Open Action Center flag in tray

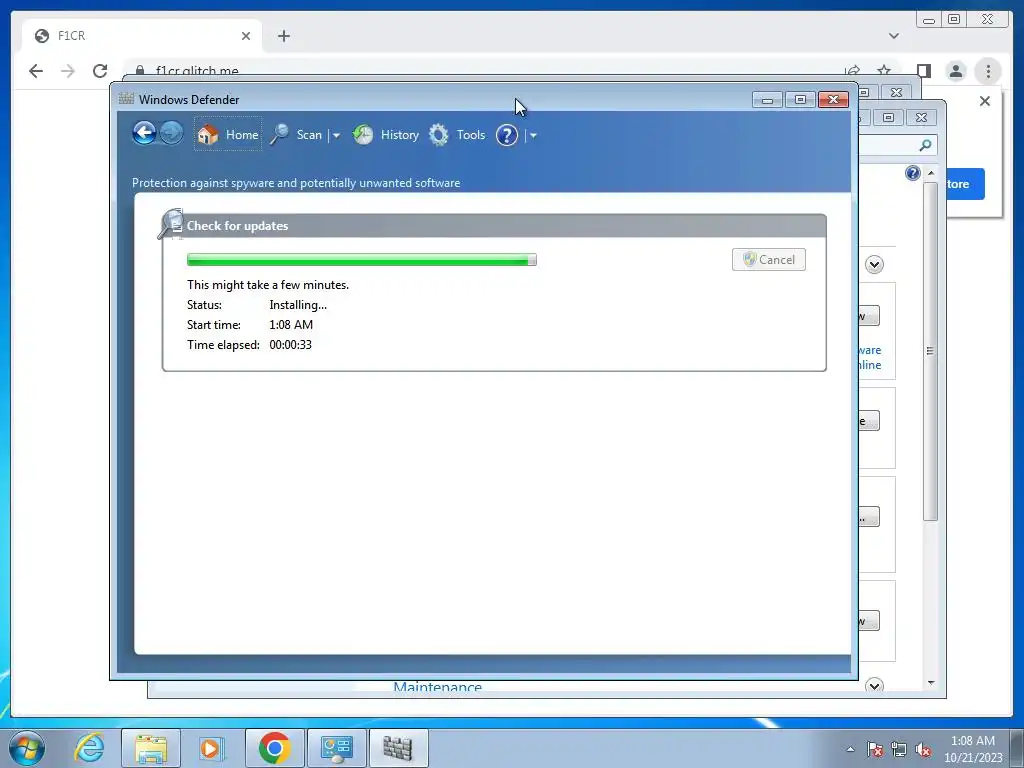click(874, 749)
